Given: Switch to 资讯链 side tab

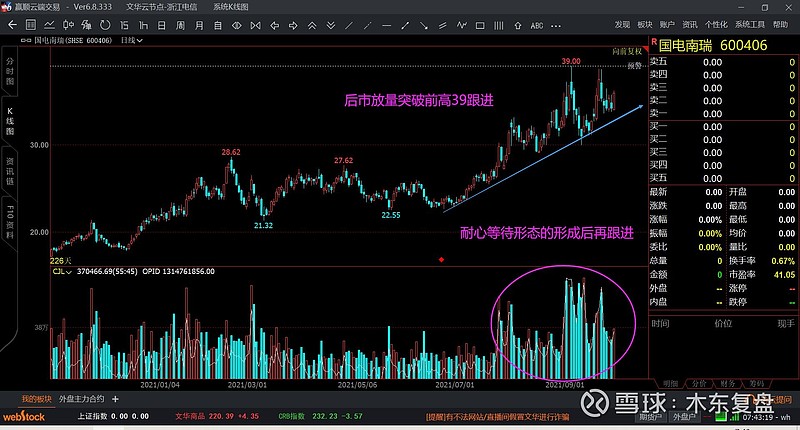Looking at the screenshot, I should (10, 171).
